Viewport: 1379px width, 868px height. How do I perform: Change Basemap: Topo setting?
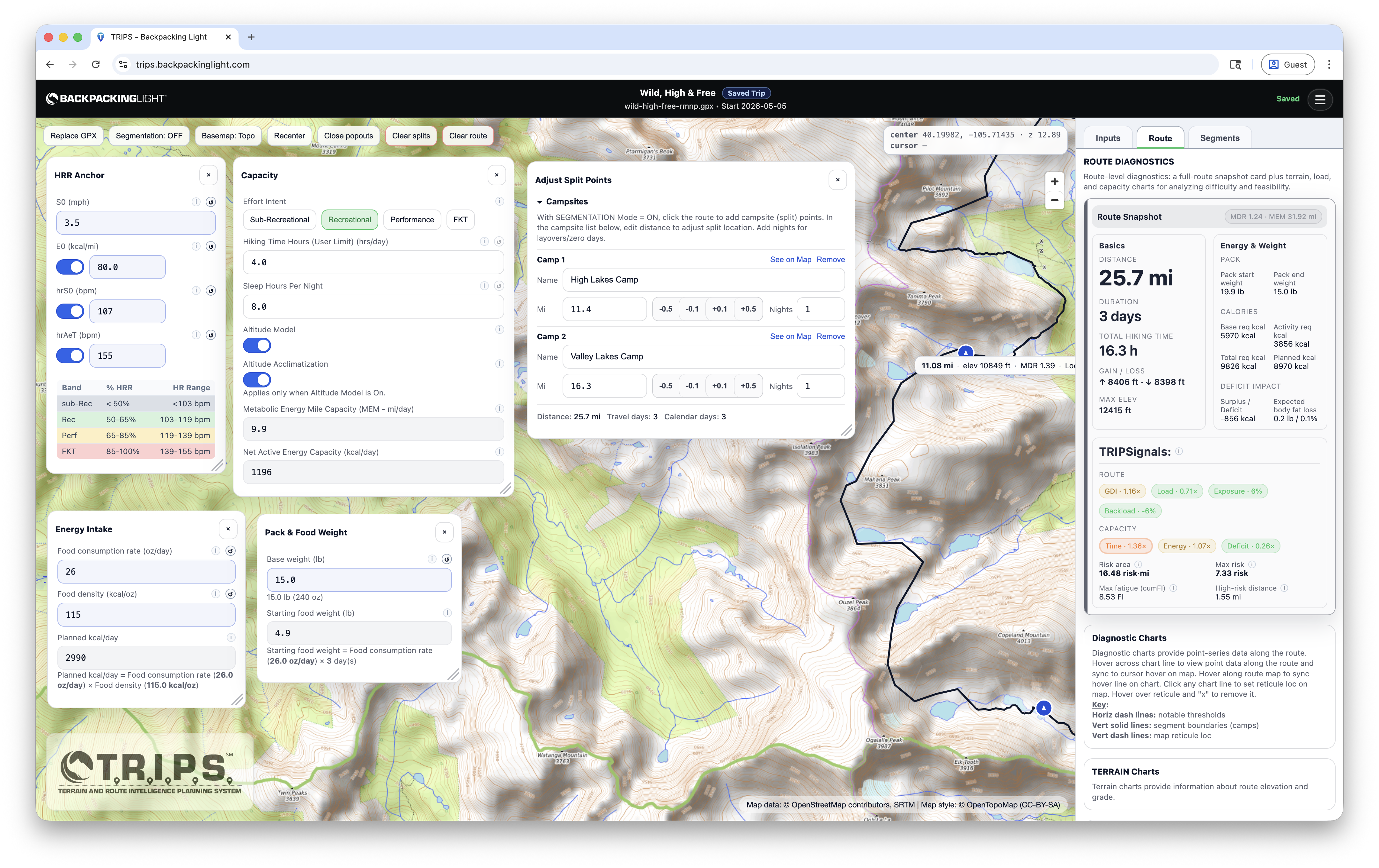[228, 136]
